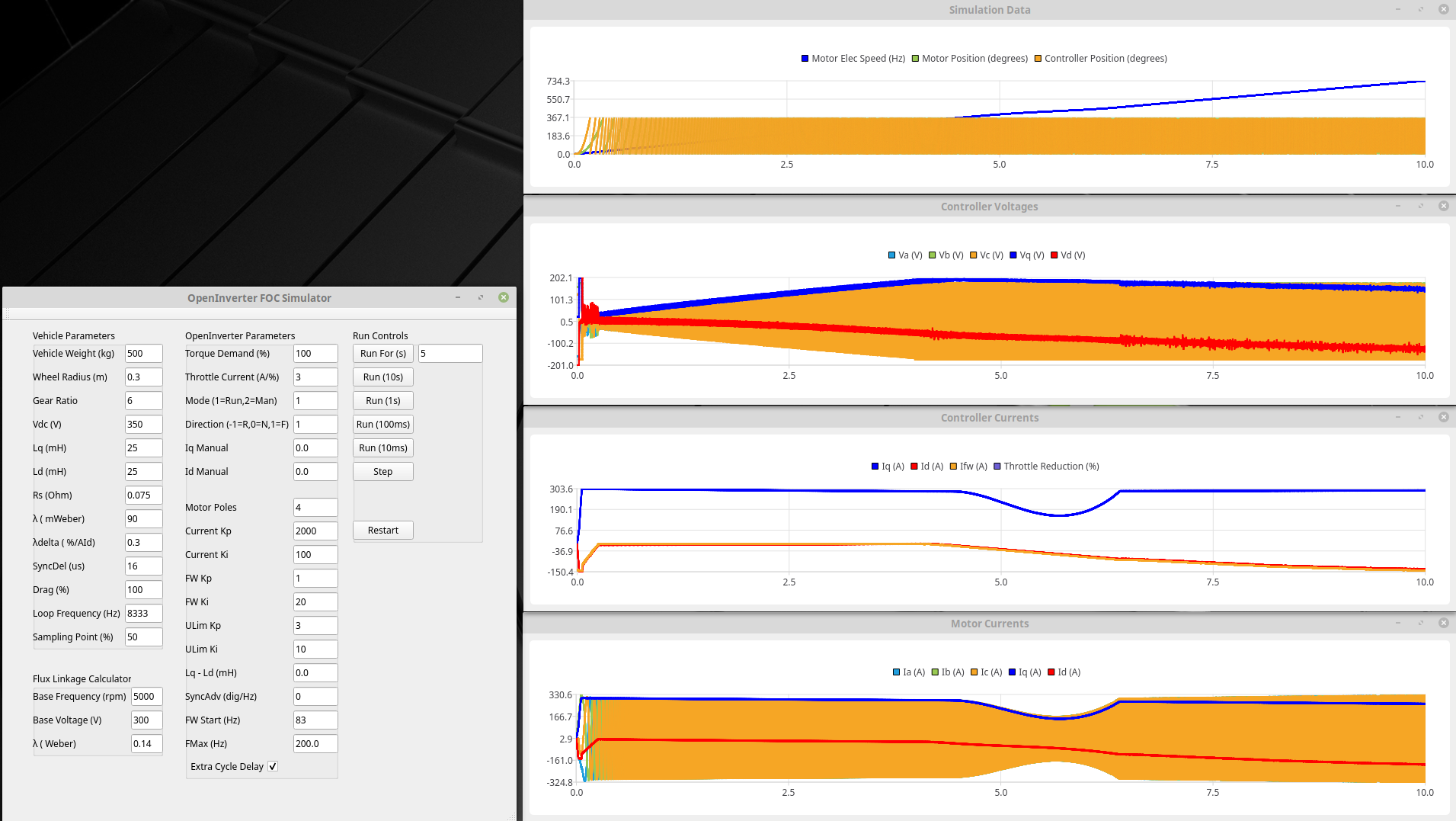Click the Throttle Reduction (%) legend marker

(x=997, y=467)
